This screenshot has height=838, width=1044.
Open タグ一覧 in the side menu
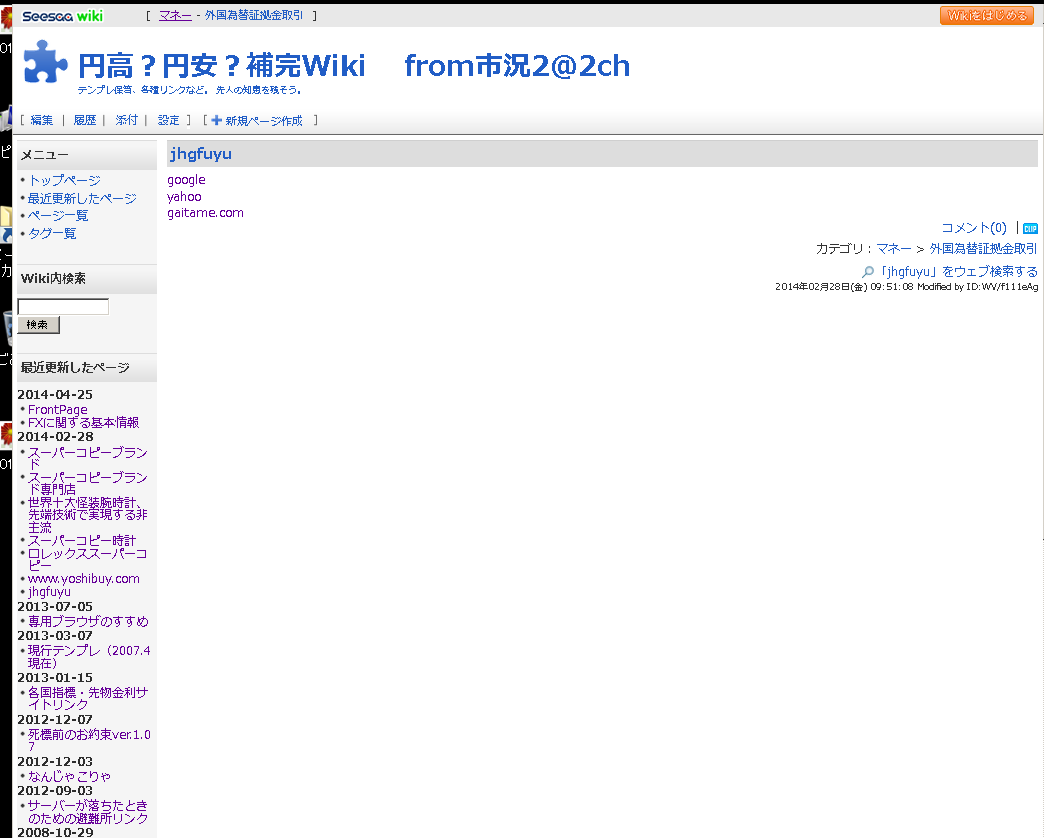tap(52, 234)
